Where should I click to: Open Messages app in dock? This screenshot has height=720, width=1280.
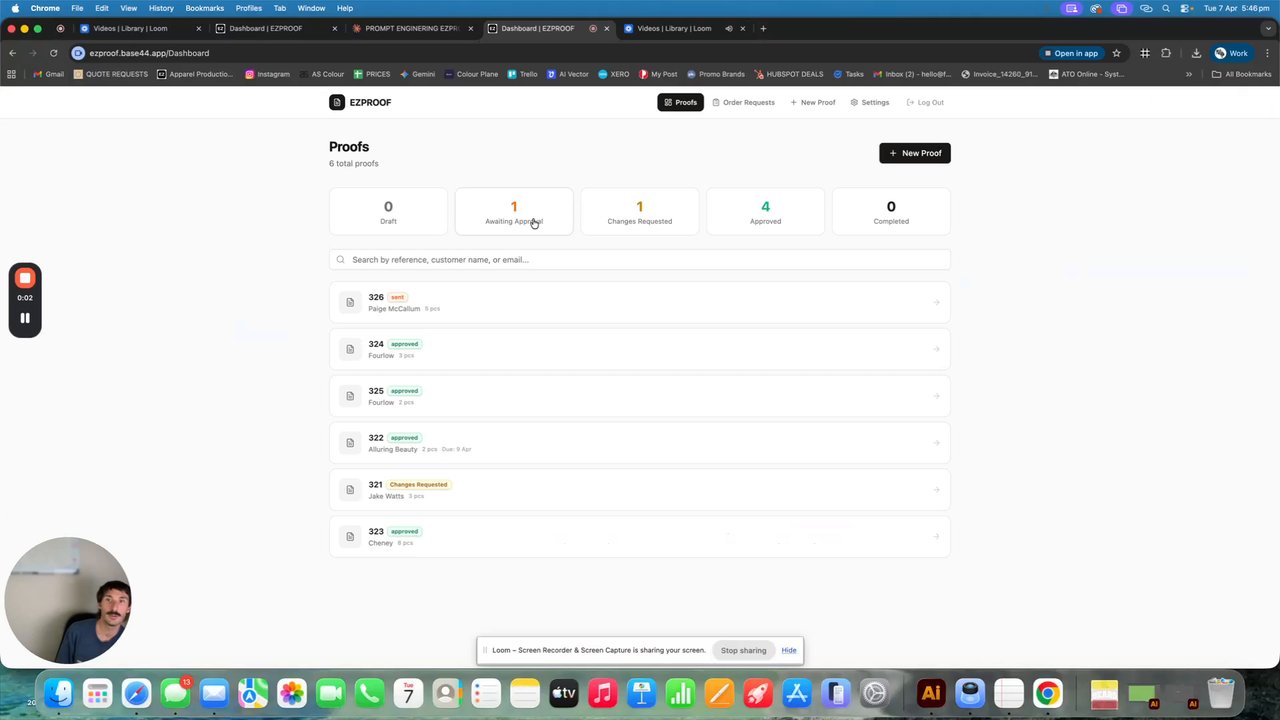(x=175, y=693)
